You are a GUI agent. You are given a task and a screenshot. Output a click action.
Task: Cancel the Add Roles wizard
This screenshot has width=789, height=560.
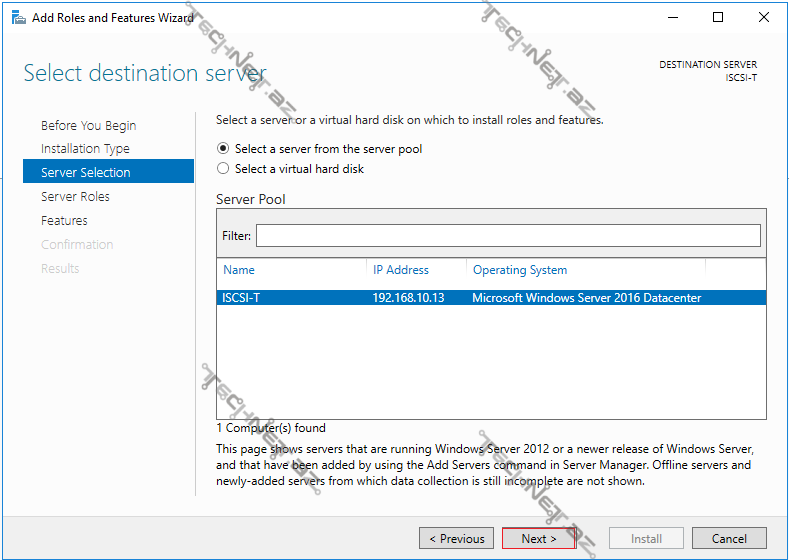(729, 538)
